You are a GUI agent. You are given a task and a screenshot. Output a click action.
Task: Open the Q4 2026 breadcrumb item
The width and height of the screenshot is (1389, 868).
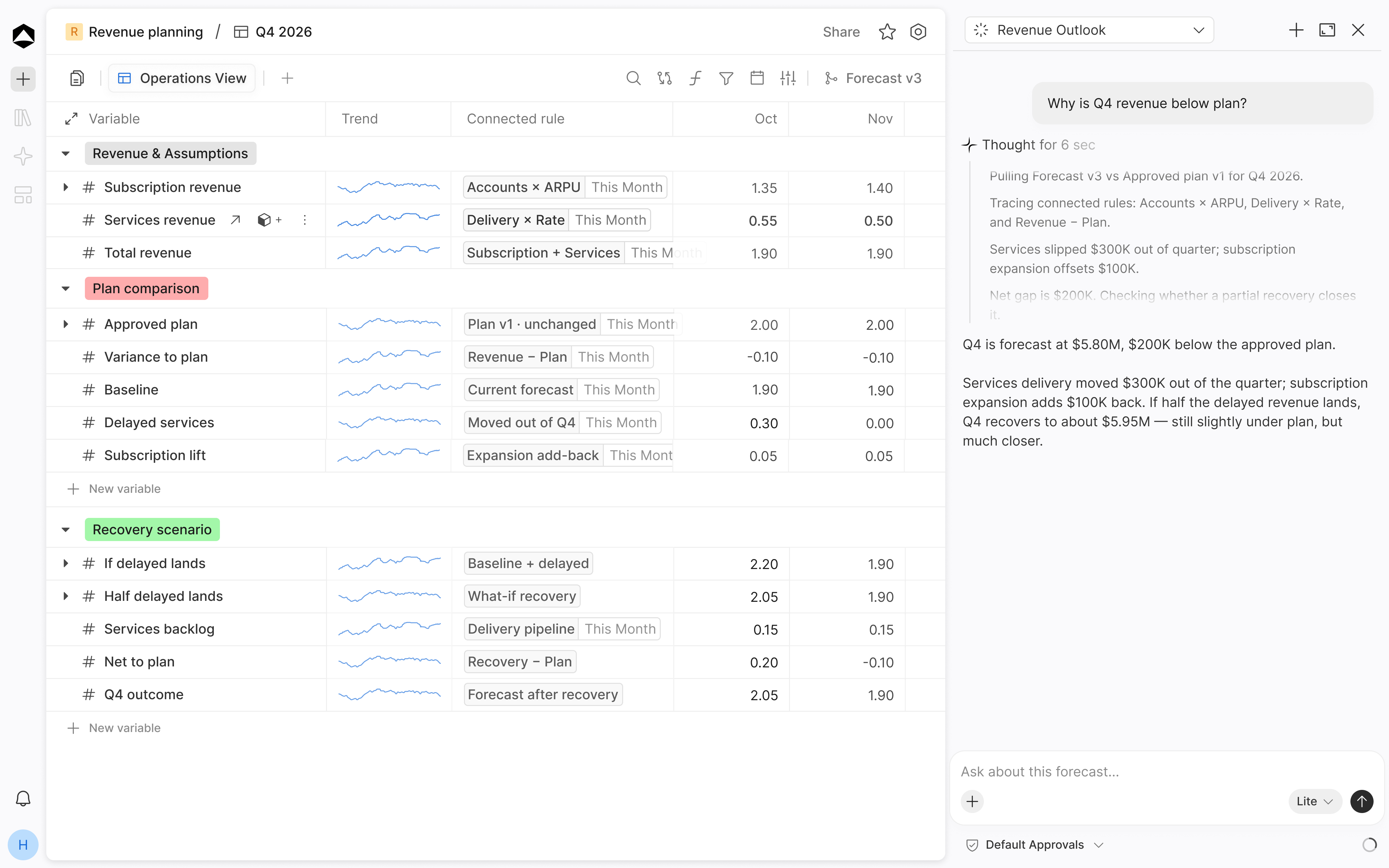point(273,32)
